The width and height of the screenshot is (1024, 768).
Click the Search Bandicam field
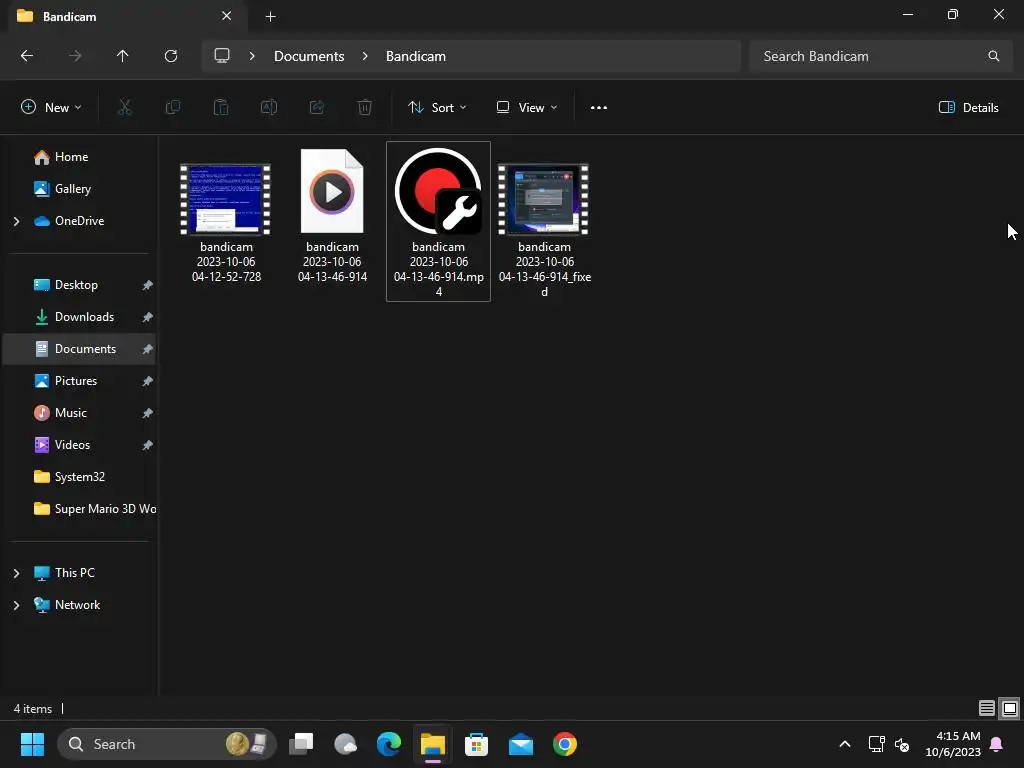point(880,56)
